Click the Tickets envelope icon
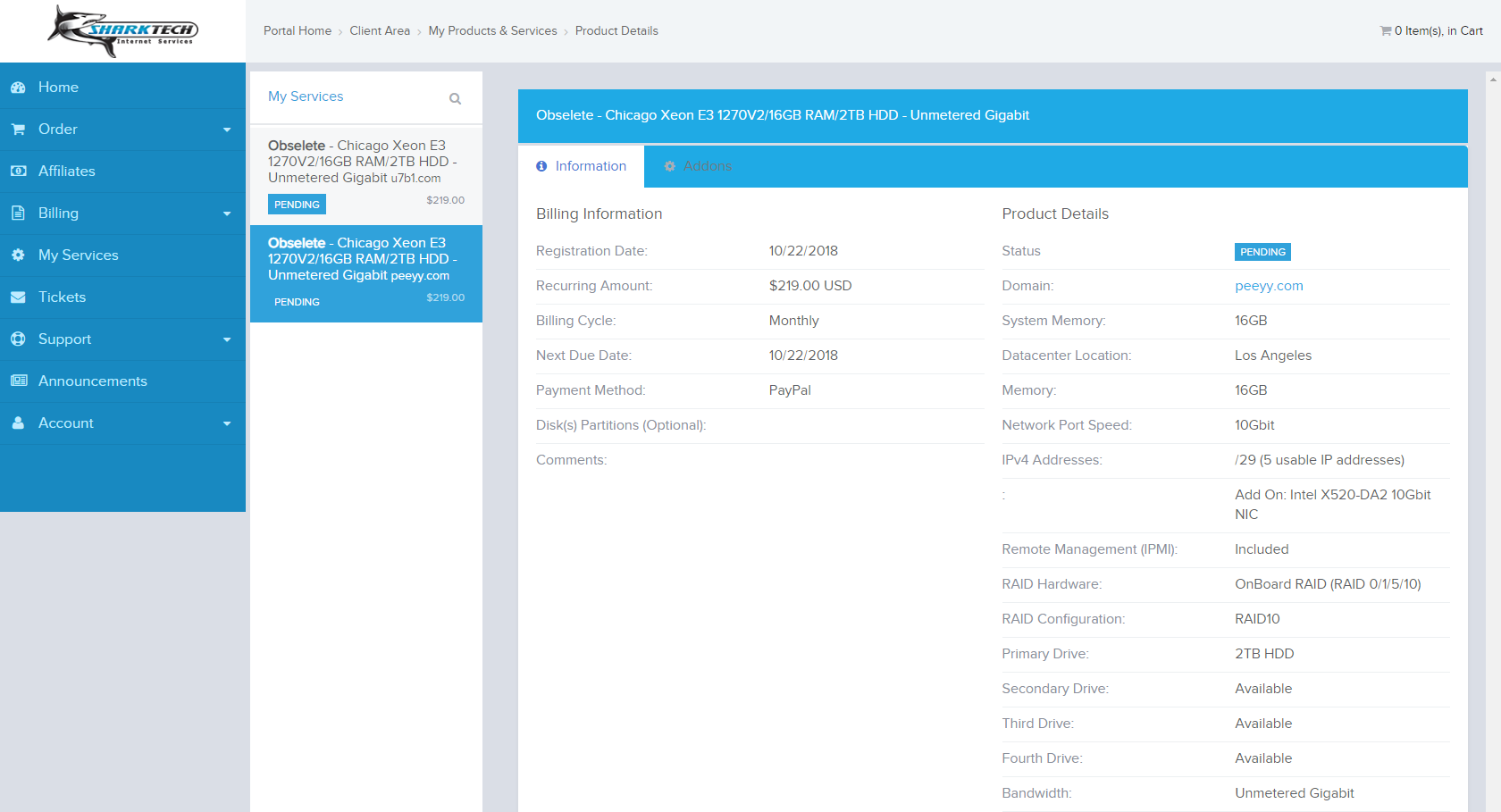Viewport: 1501px width, 812px height. pyautogui.click(x=18, y=297)
